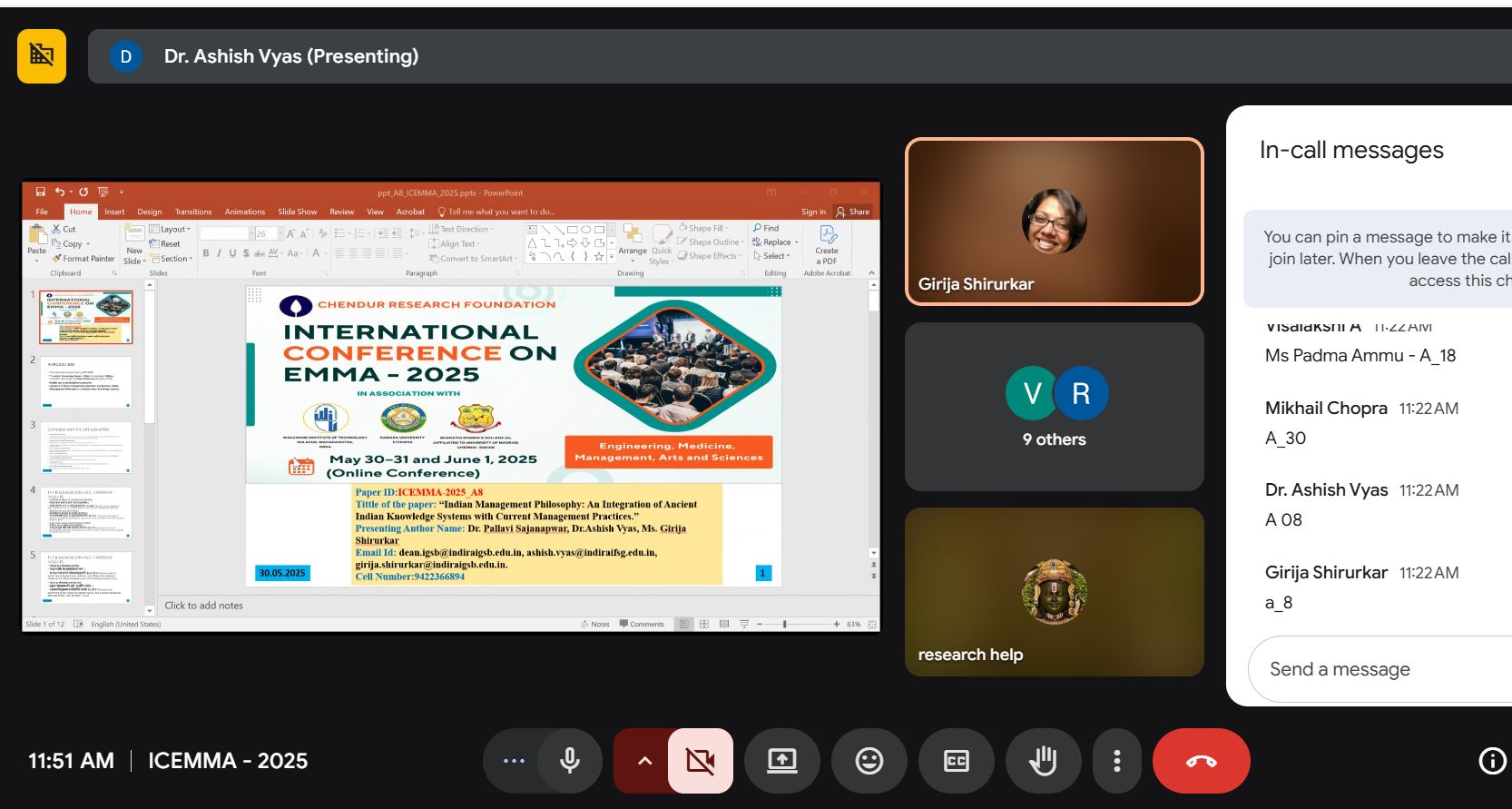Open the Section dropdown in Slides group
The height and width of the screenshot is (809, 1512).
click(x=172, y=259)
